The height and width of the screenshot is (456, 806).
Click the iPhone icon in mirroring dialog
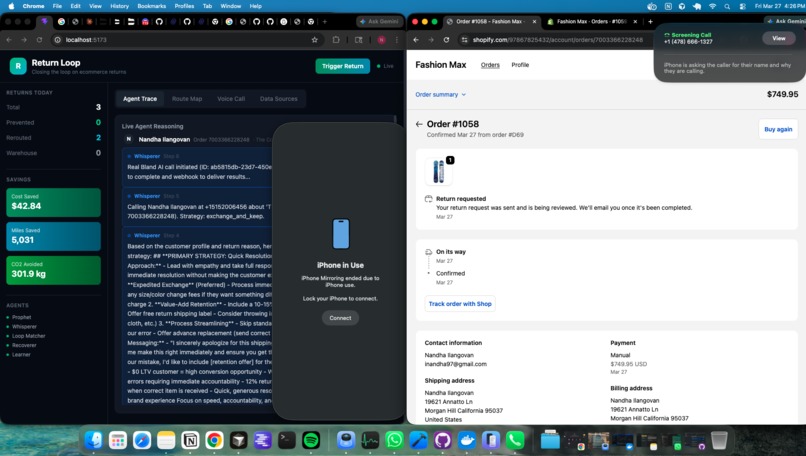point(341,234)
